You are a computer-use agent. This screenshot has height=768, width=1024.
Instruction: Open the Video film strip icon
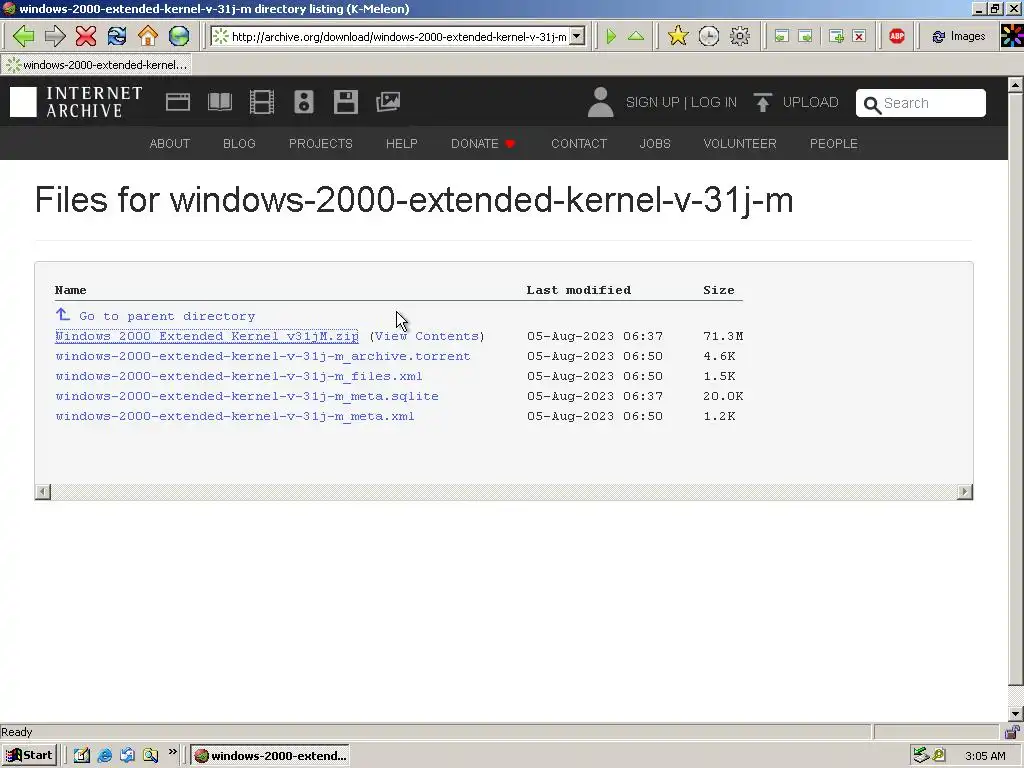point(262,102)
